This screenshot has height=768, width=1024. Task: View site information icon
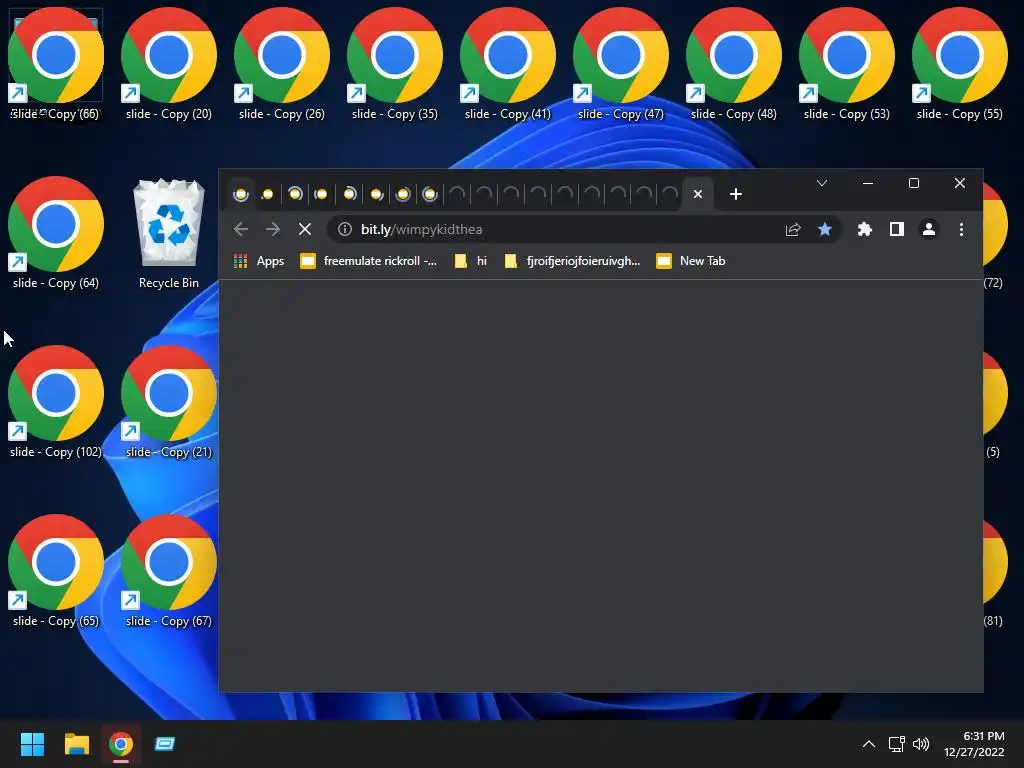[x=345, y=229]
